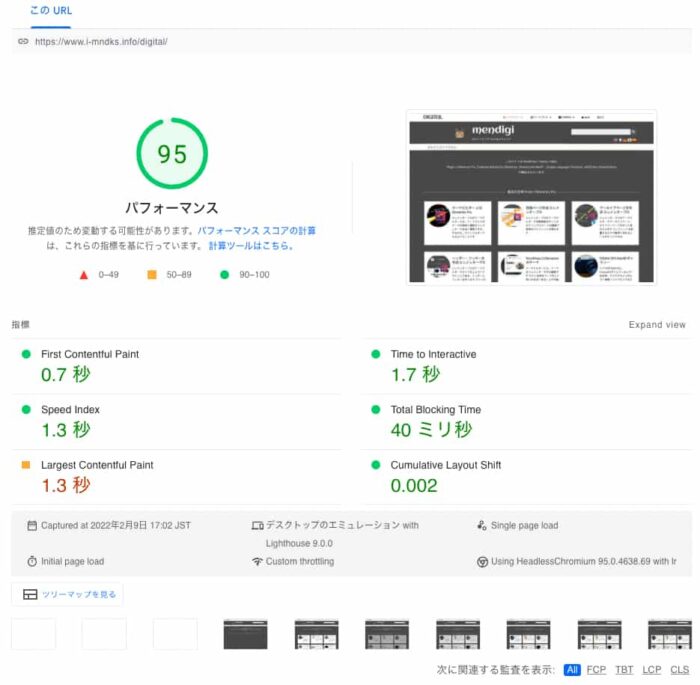Click the green circle 90–100 legend icon
700x685 pixels.
tap(225, 275)
